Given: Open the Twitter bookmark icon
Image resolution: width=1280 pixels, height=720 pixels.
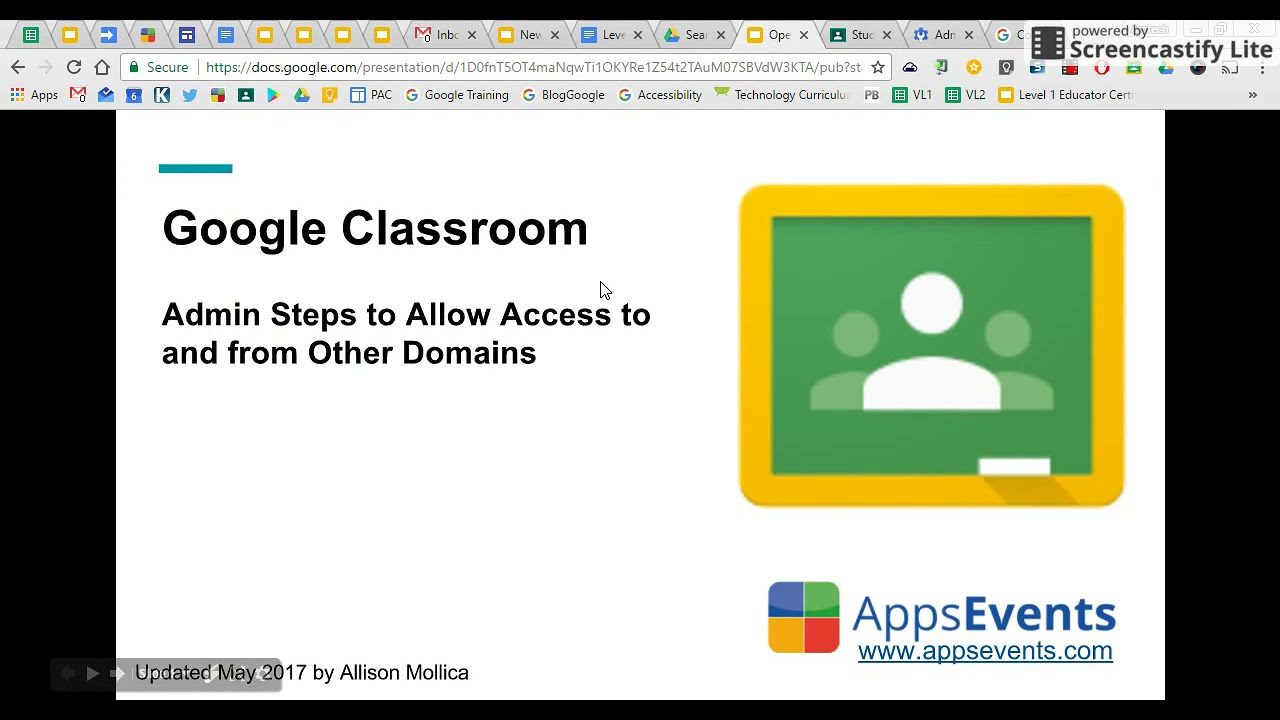Looking at the screenshot, I should [x=190, y=95].
